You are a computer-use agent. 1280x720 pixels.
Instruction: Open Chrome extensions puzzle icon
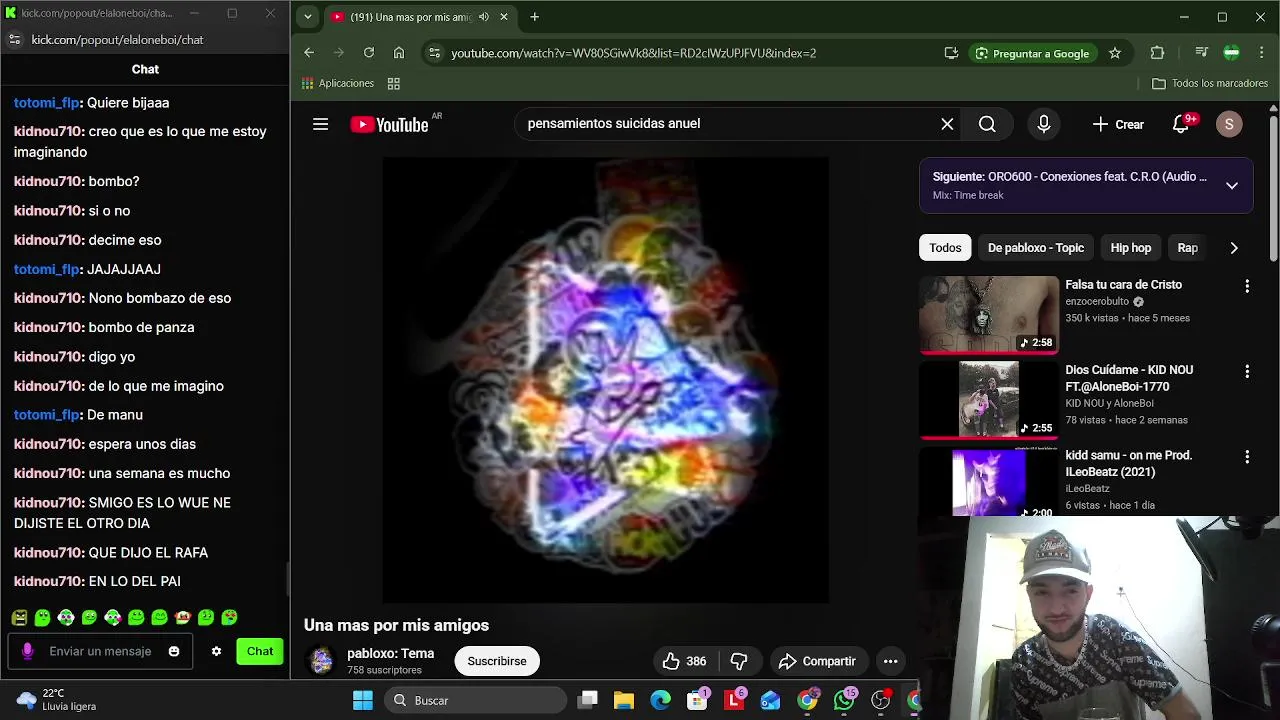[1157, 53]
